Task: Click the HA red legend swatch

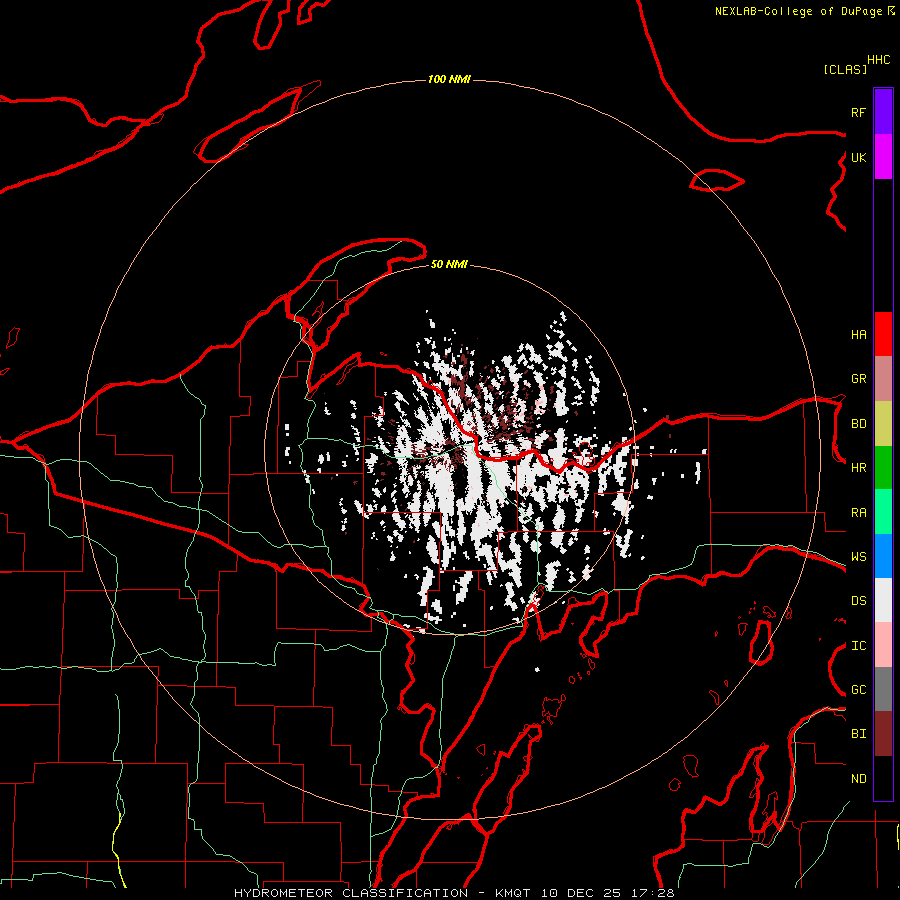Action: coord(883,334)
